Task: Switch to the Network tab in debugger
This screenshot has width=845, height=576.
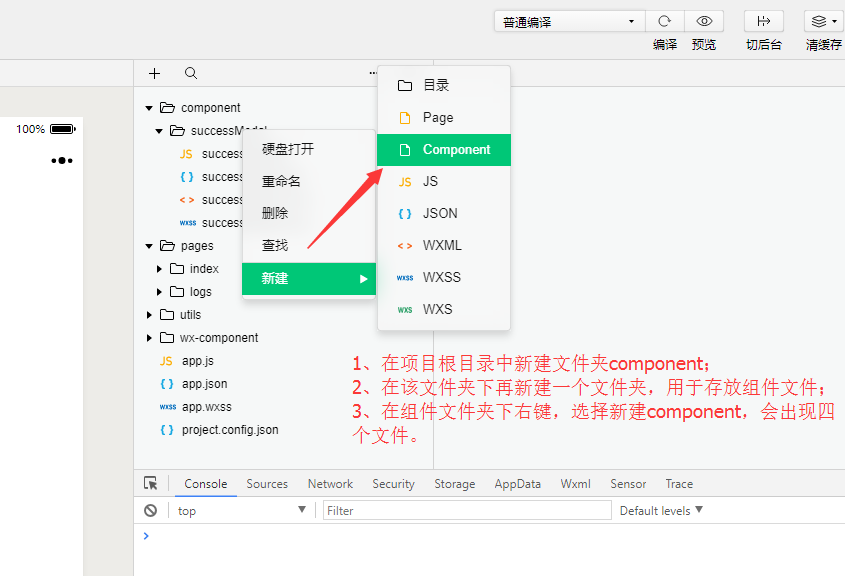Action: click(330, 483)
